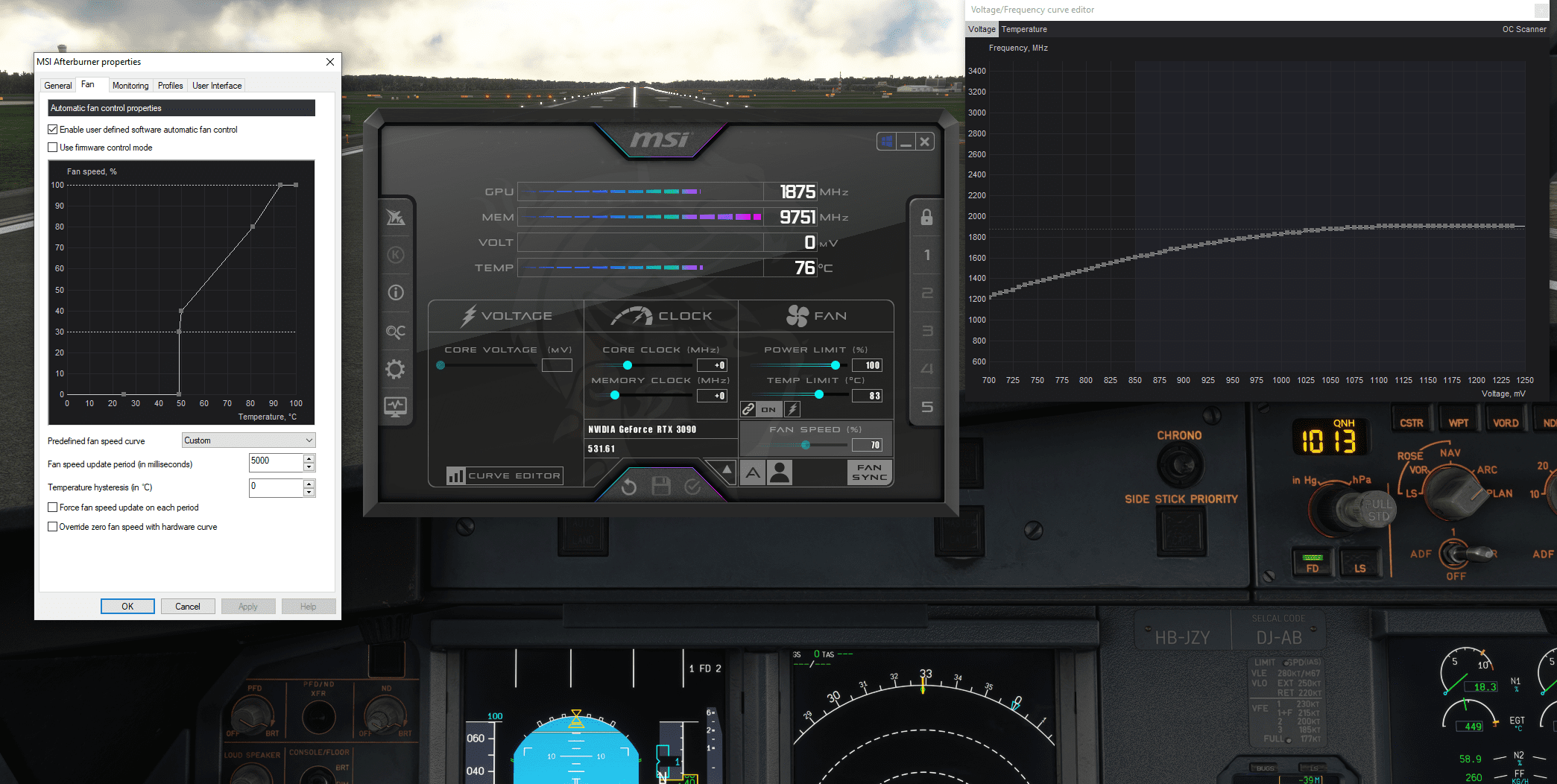
Task: Expand the GPU selection up-arrow triangle
Action: (x=726, y=470)
